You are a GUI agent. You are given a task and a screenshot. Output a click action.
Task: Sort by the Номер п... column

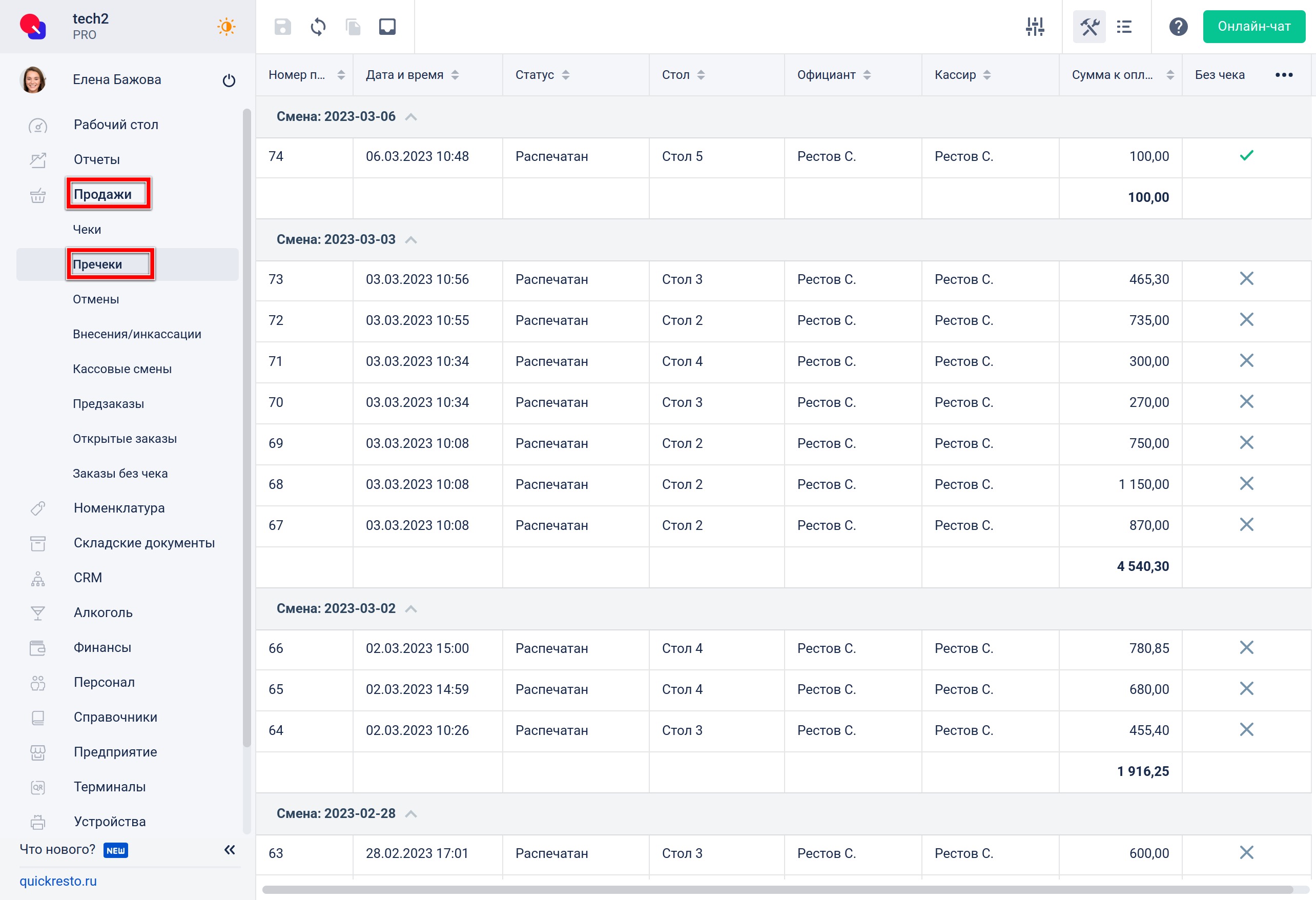click(341, 75)
